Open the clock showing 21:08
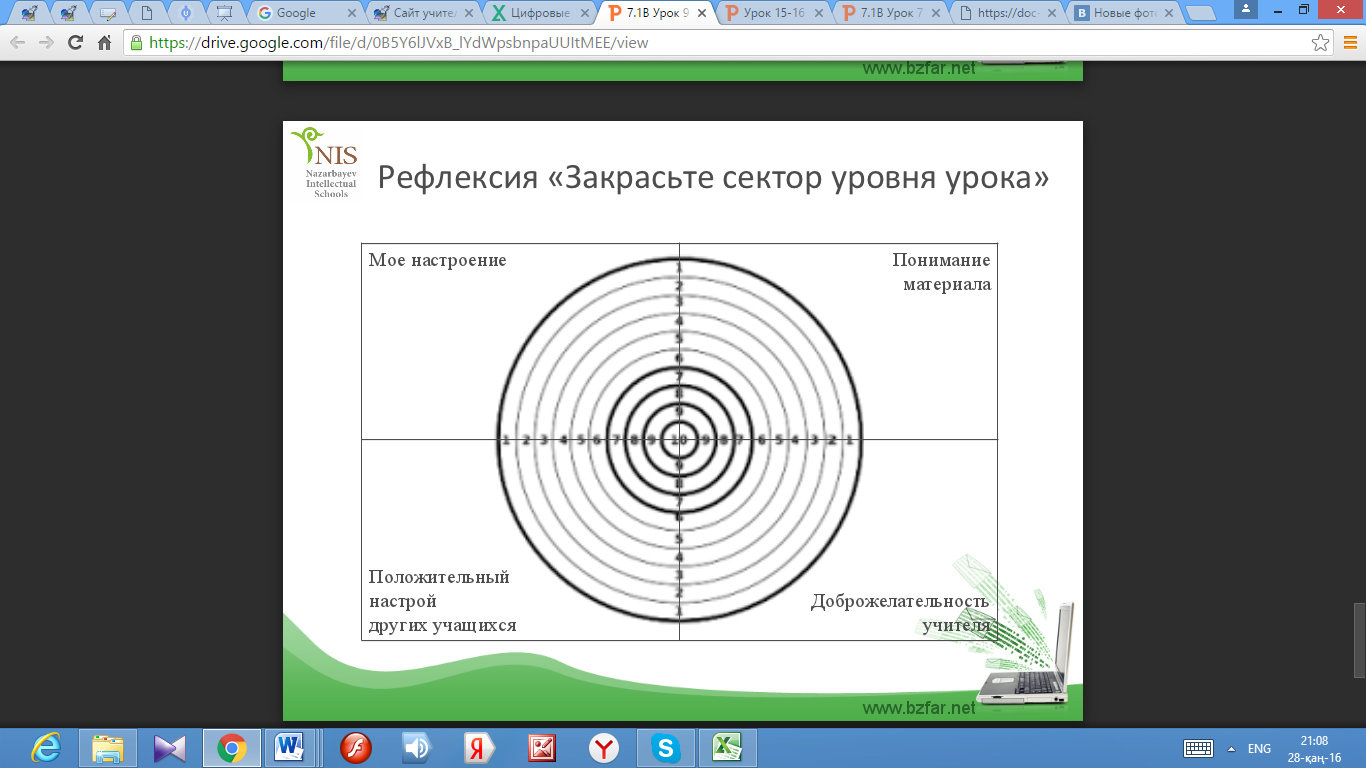This screenshot has height=768, width=1366. click(x=1314, y=749)
